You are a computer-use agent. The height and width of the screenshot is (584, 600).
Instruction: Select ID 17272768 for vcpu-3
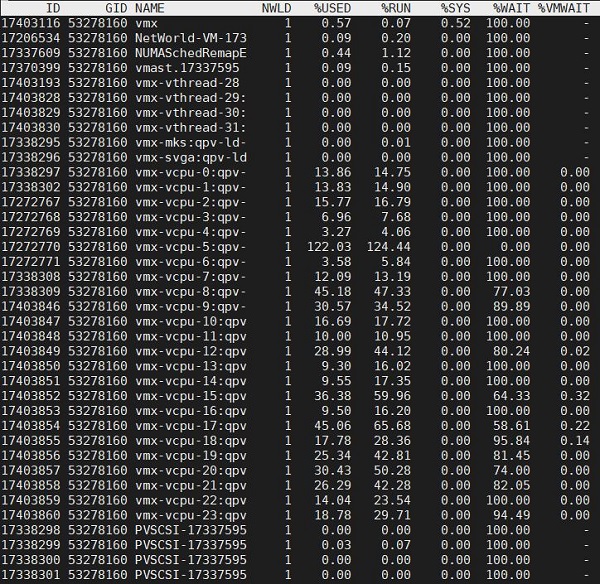click(31, 217)
